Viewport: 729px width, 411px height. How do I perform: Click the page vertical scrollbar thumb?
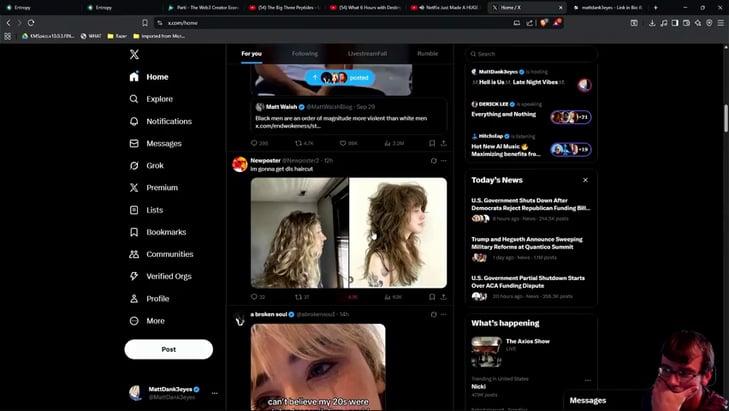[x=726, y=119]
